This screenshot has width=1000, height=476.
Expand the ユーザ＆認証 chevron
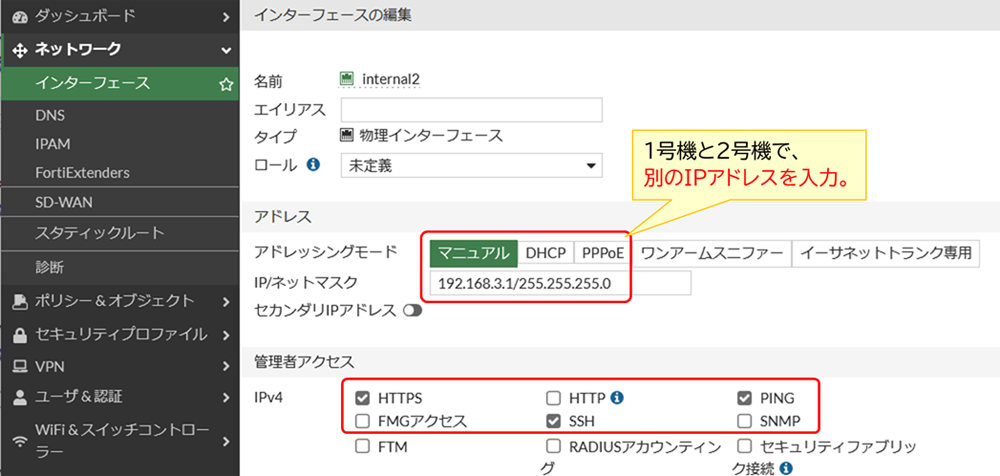click(226, 398)
